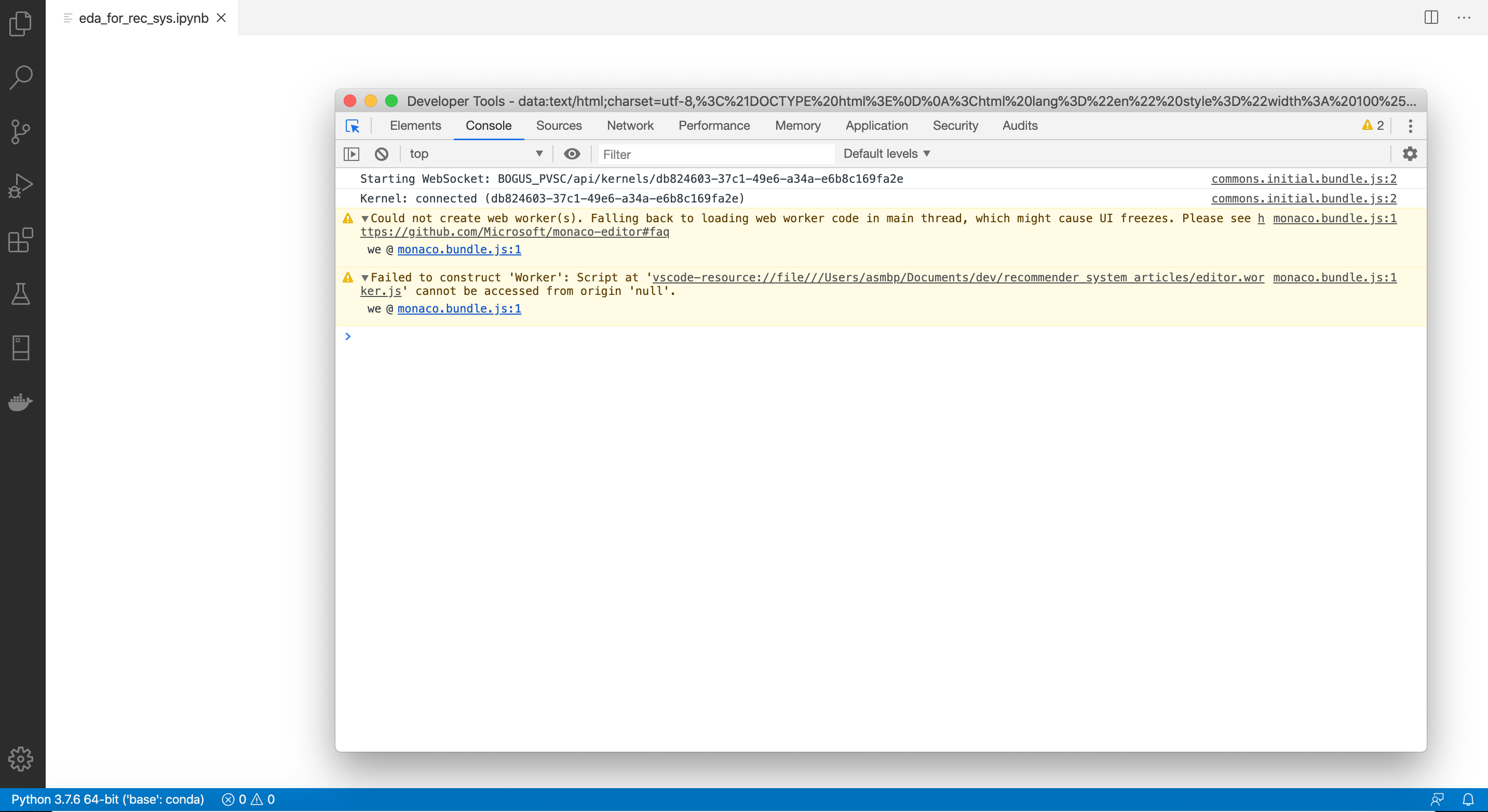Open DevTools console settings gear

pyautogui.click(x=1410, y=154)
